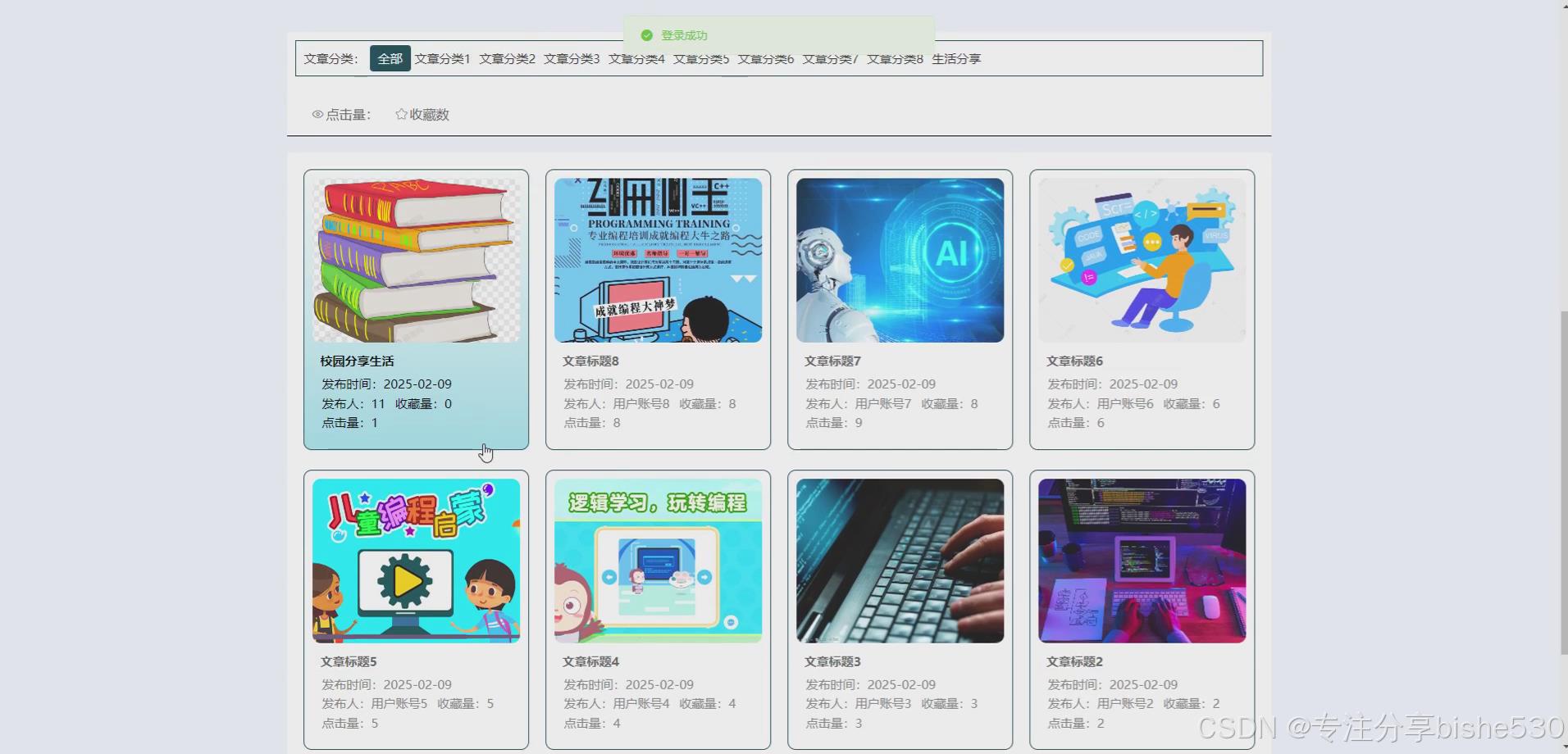Sort articles by 收藏数
This screenshot has height=754, width=1568.
click(x=422, y=115)
